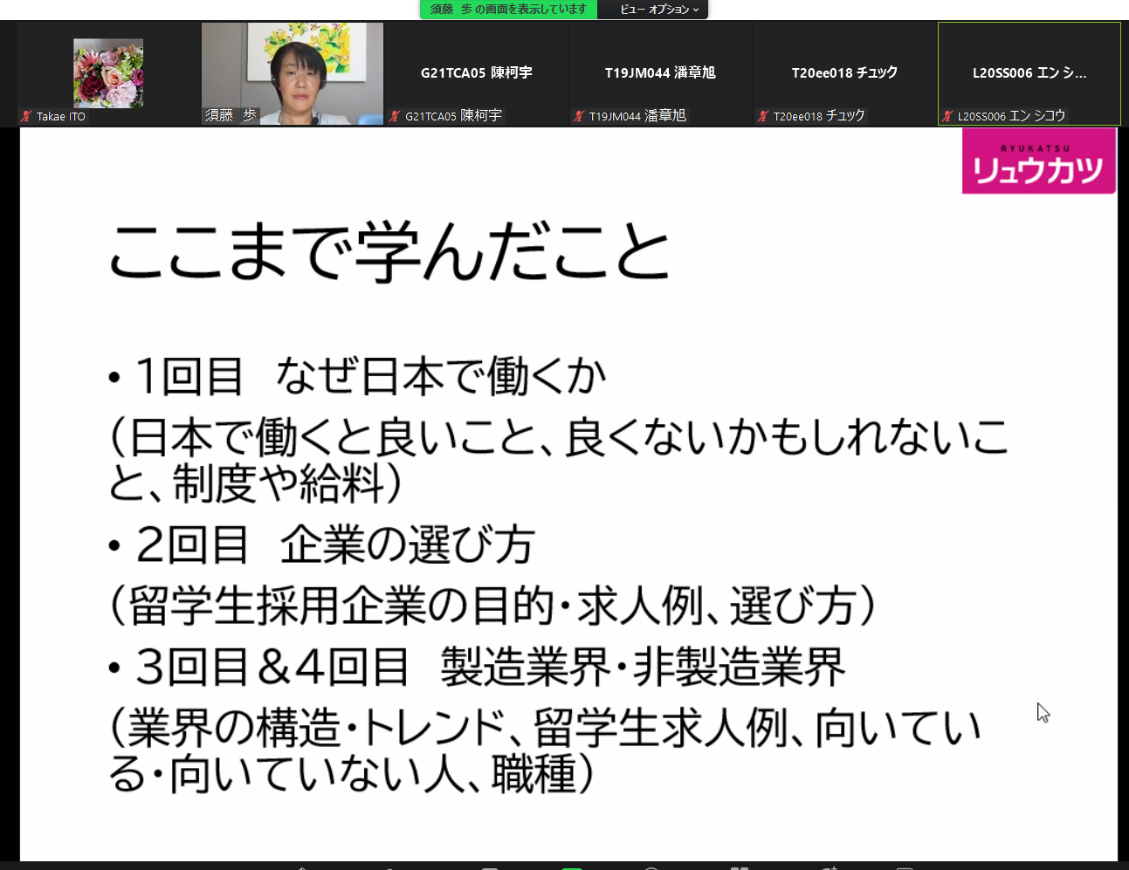The width and height of the screenshot is (1129, 870).
Task: Click the green screen-sharing notification banner
Action: point(508,9)
